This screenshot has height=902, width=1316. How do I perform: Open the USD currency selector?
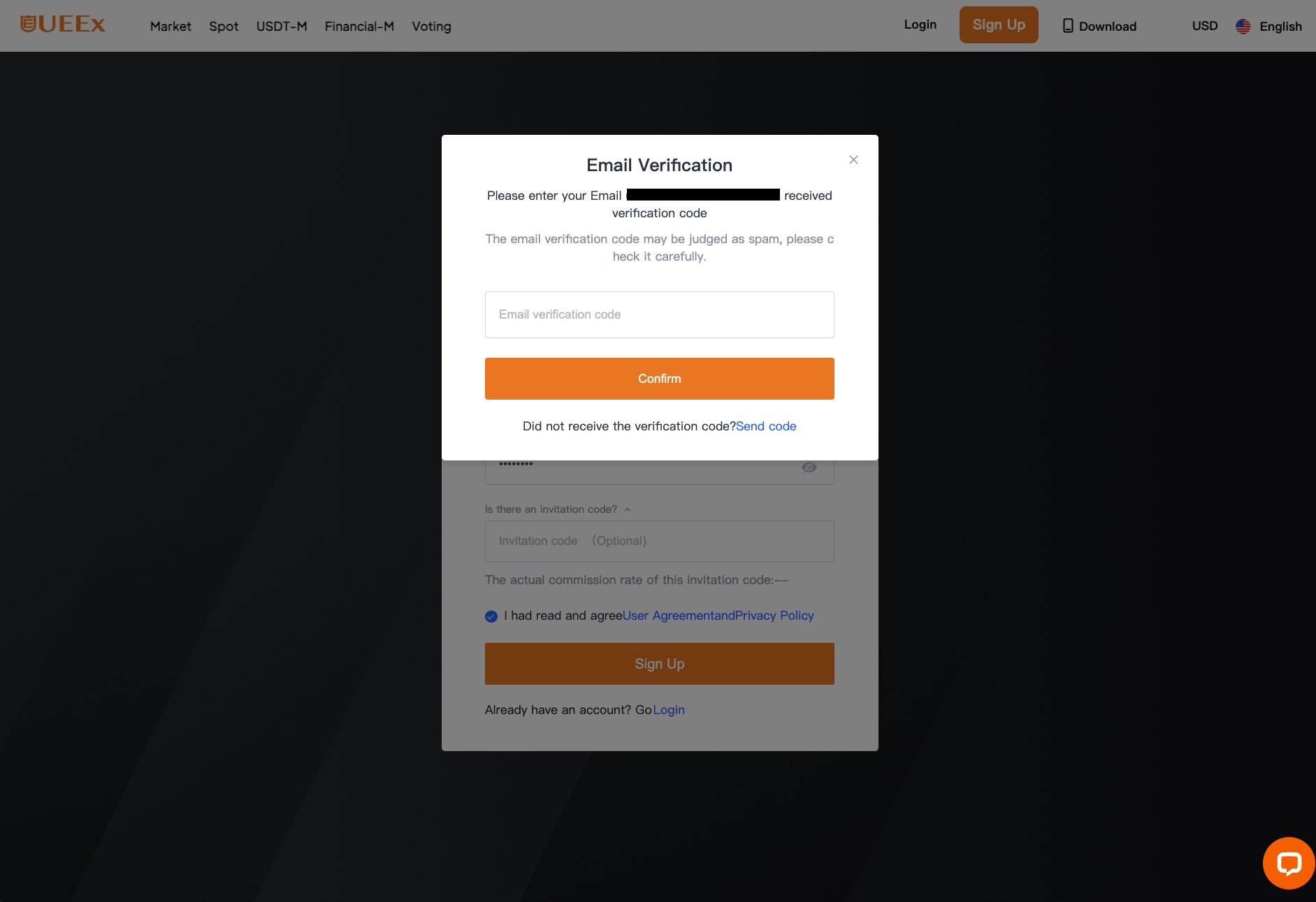pyautogui.click(x=1205, y=26)
